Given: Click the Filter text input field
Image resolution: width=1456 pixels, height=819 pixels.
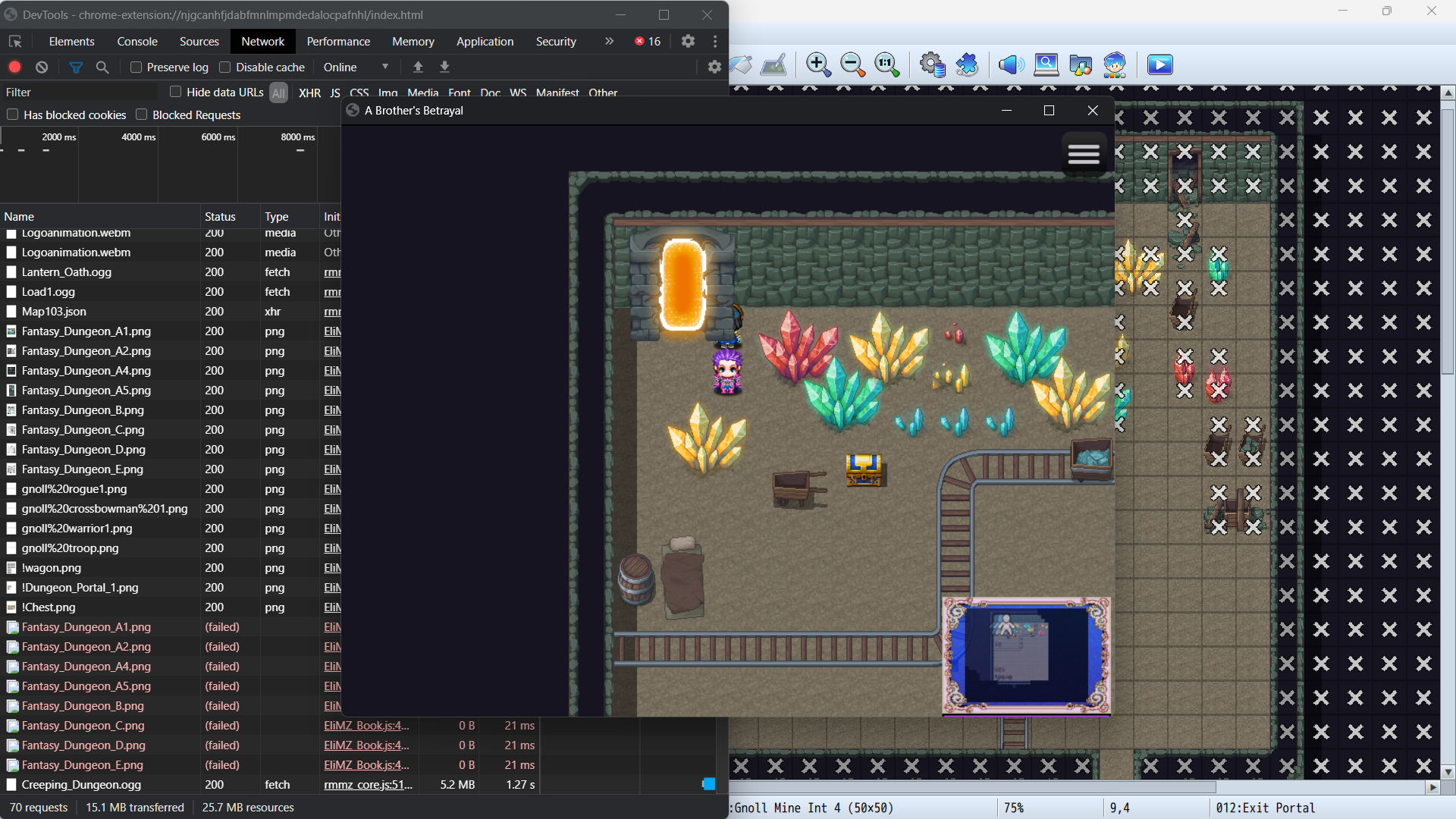Looking at the screenshot, I should 80,93.
